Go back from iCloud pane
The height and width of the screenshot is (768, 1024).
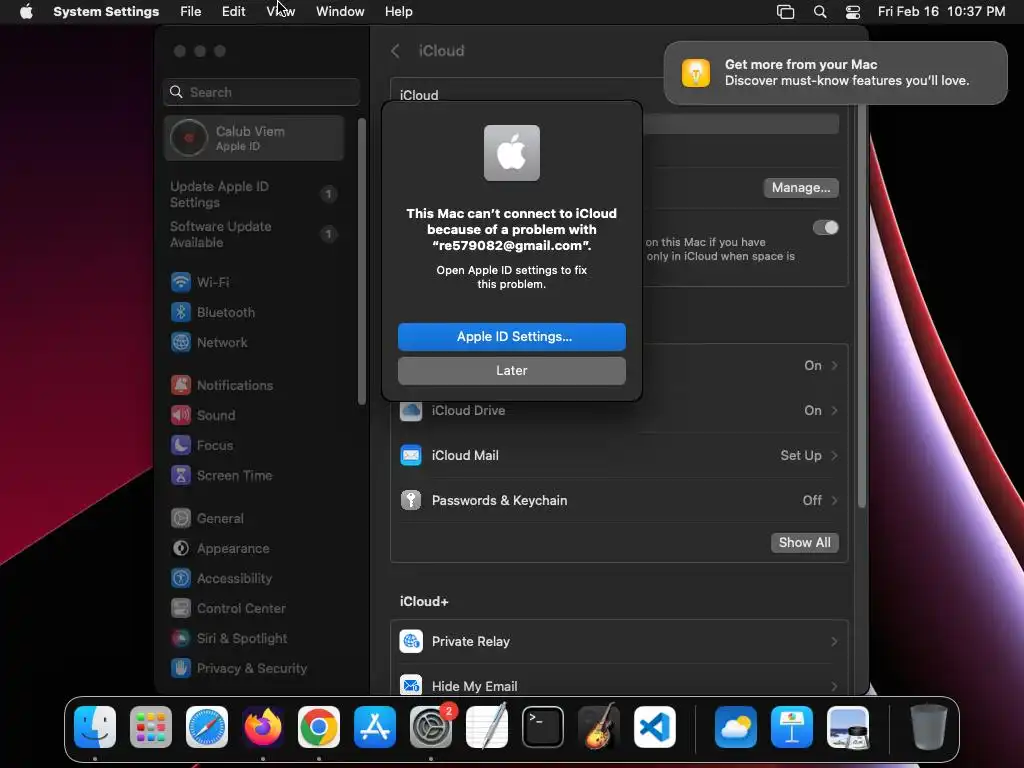(x=395, y=51)
